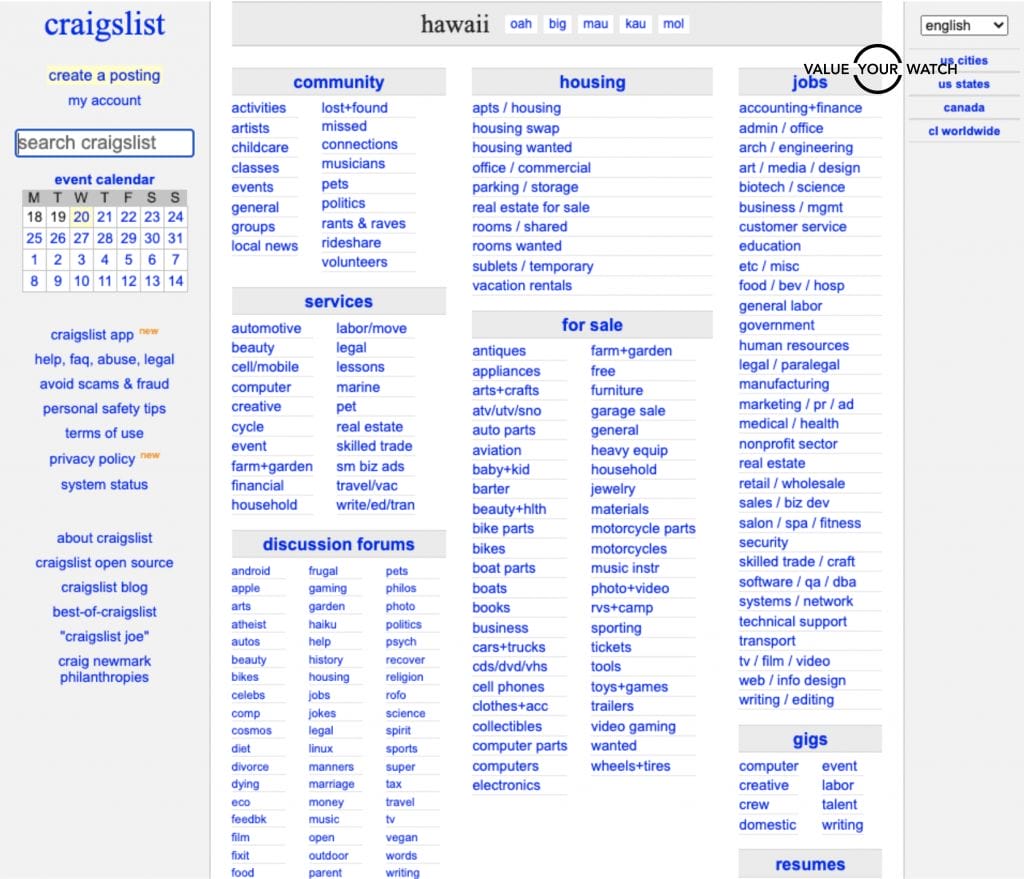Open the apts / housing category

516,108
